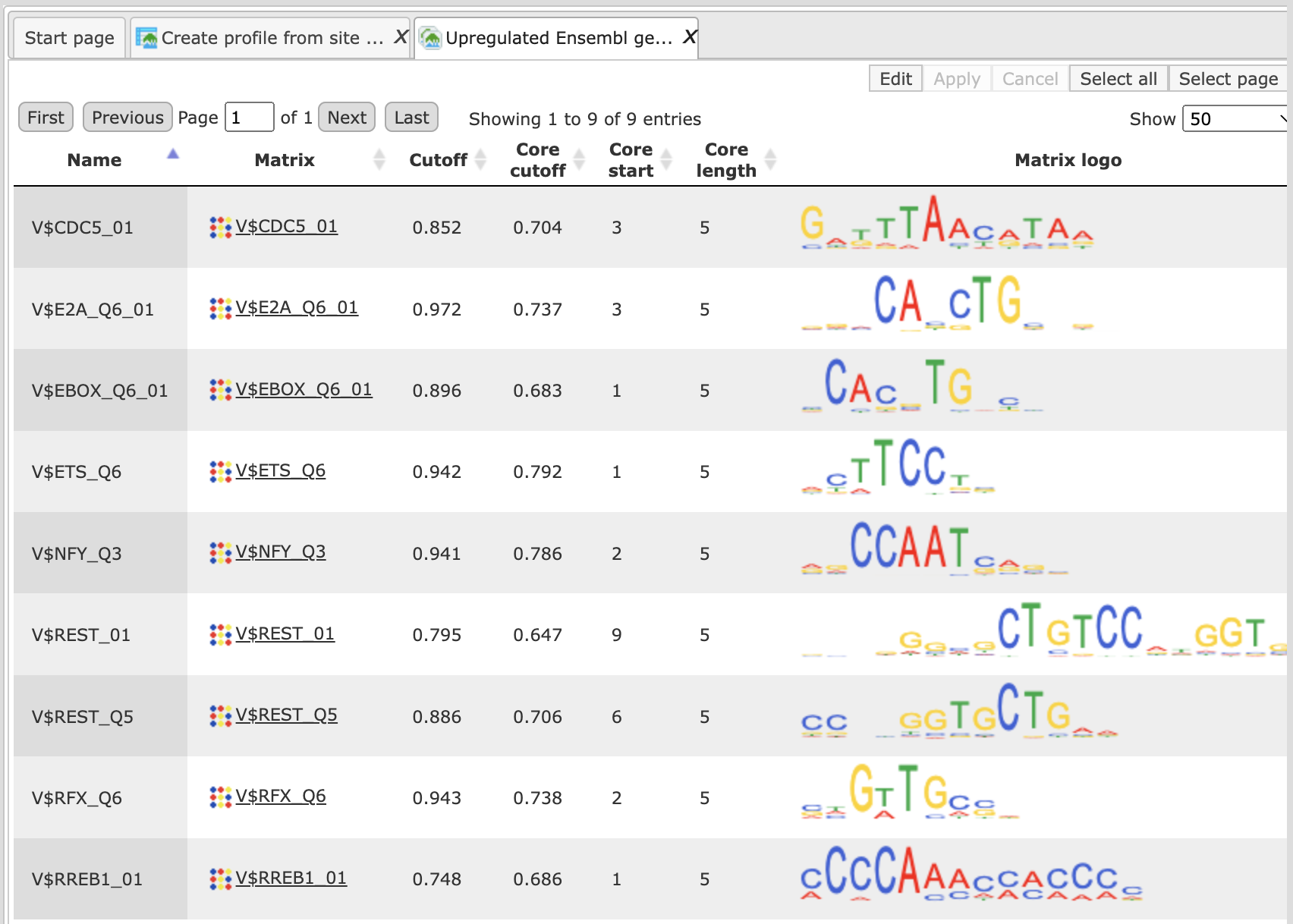Sort by Core cutoff column arrows

click(x=579, y=159)
